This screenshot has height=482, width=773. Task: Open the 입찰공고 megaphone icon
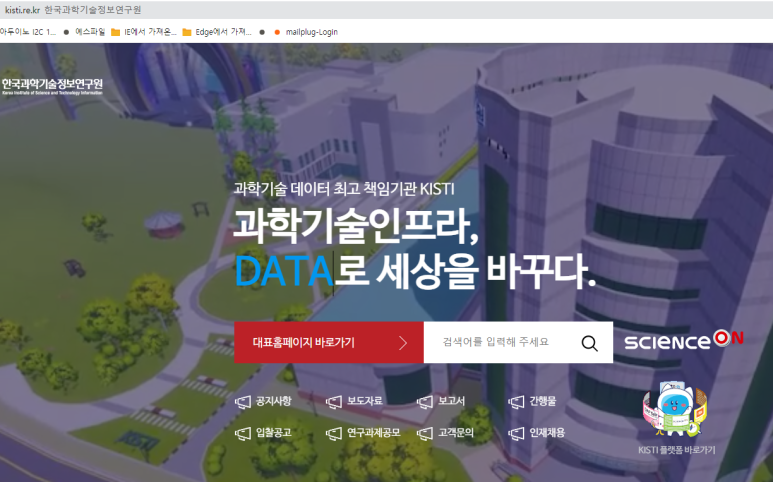tap(243, 434)
